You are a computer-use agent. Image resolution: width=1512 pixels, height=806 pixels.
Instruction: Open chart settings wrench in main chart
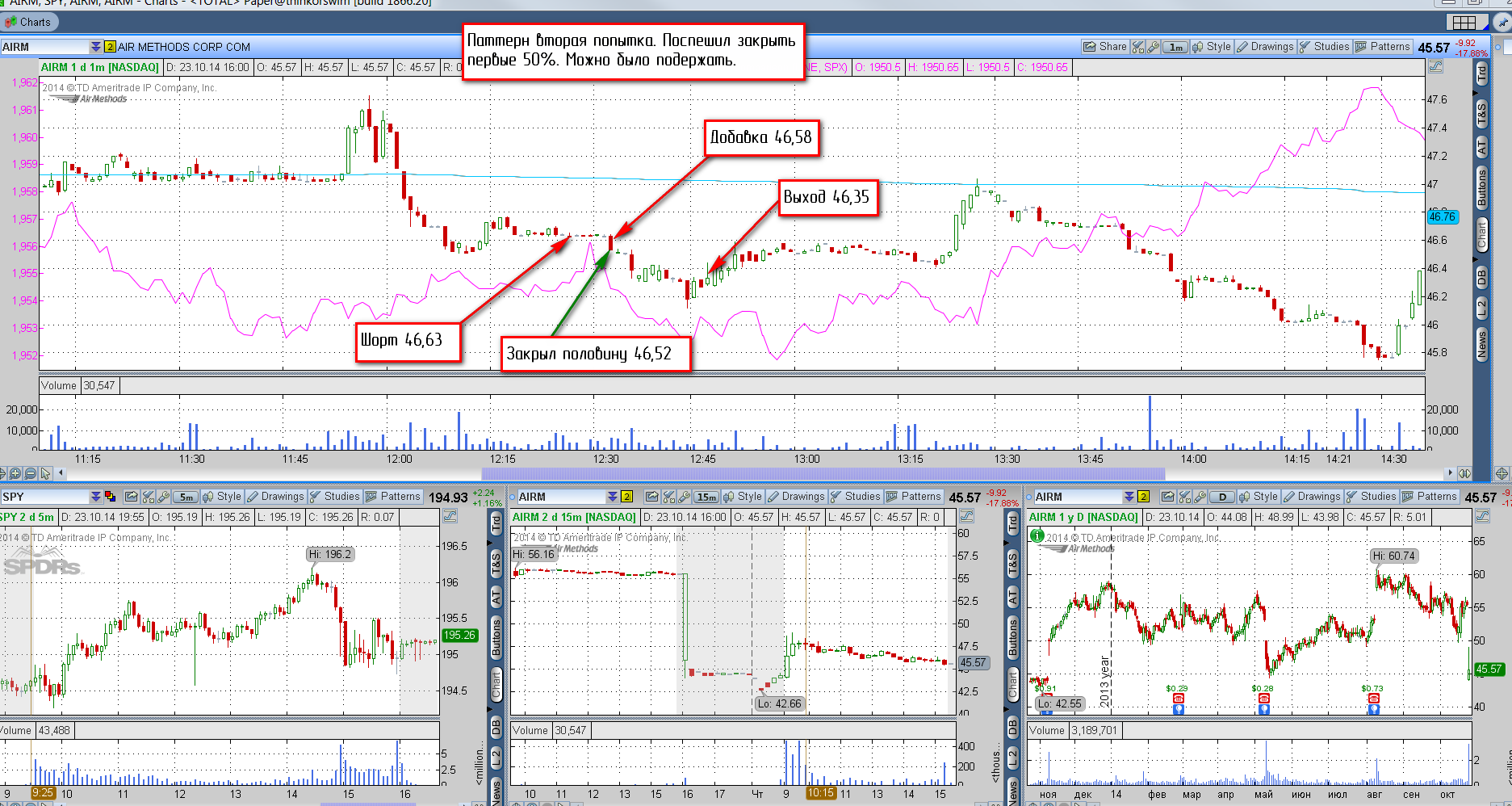[x=1153, y=47]
